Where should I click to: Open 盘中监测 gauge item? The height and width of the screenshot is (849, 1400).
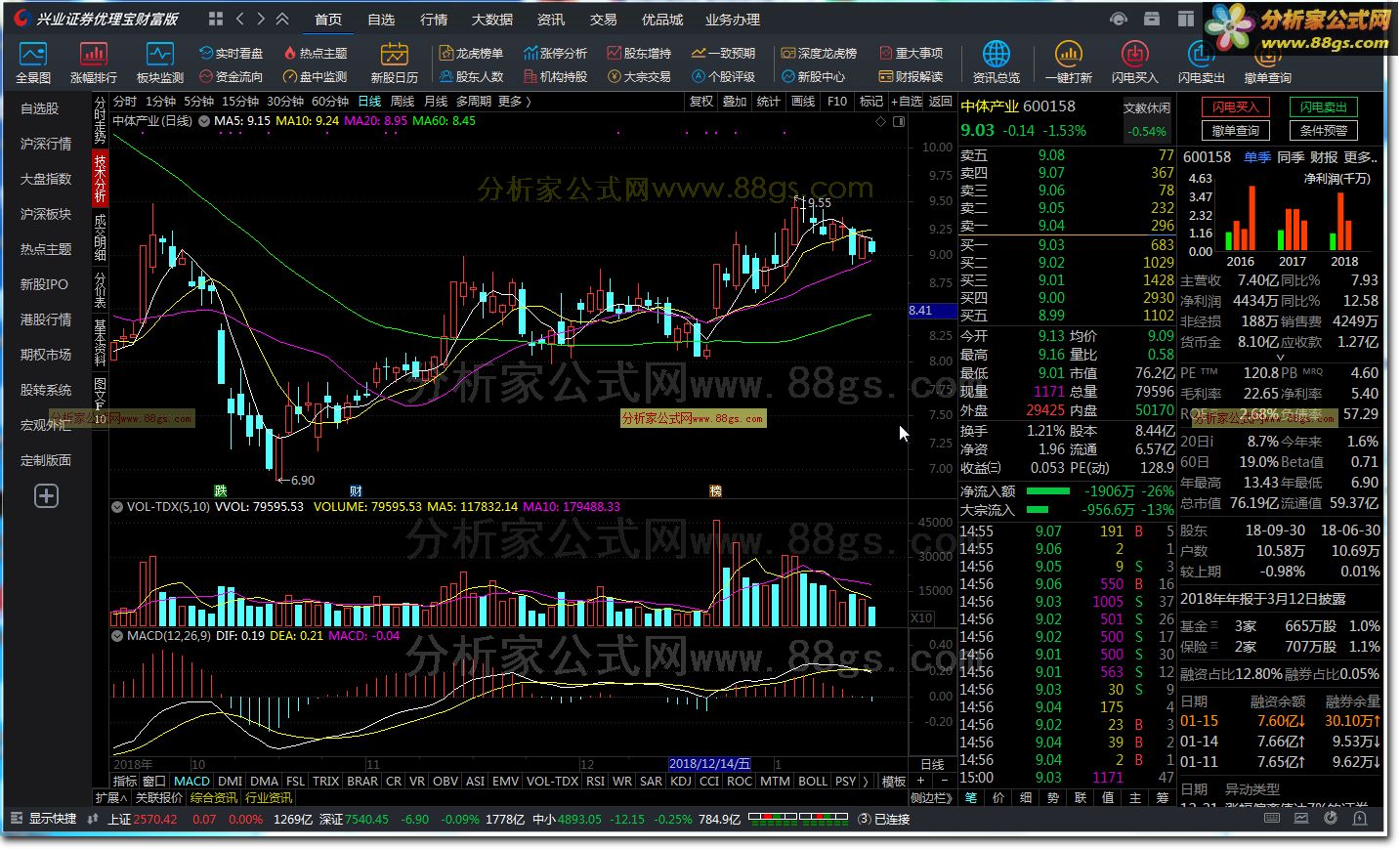tap(315, 76)
